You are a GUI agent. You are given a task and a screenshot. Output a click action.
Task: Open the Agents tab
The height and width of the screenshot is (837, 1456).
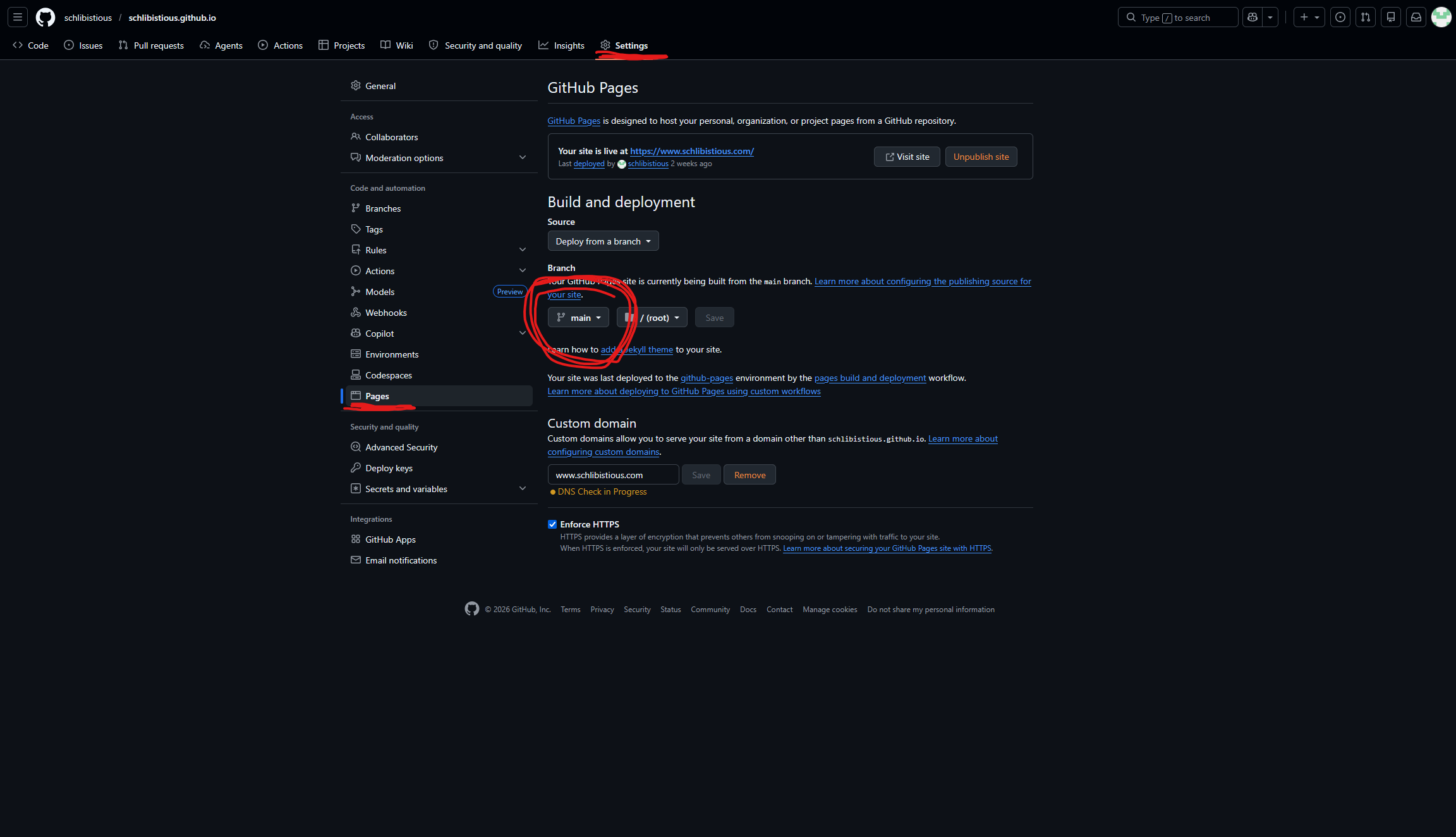click(x=221, y=45)
